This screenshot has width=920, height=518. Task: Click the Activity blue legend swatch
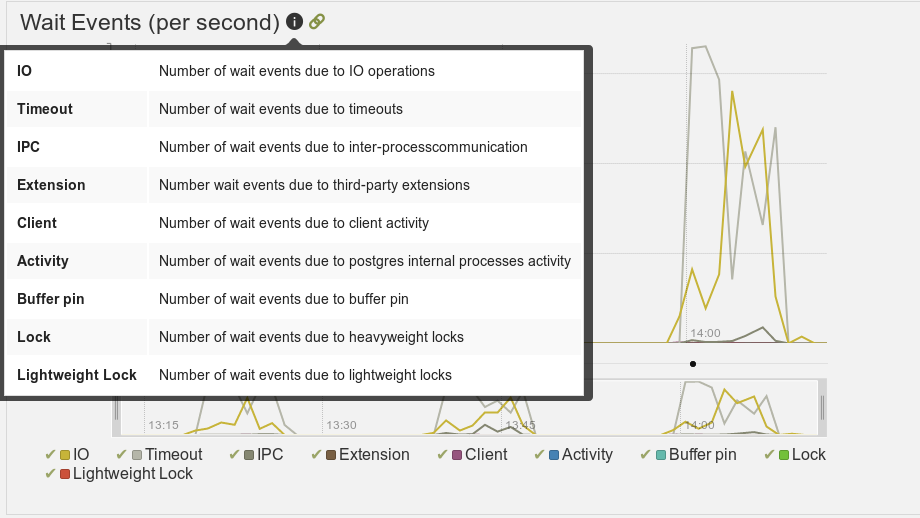[554, 455]
